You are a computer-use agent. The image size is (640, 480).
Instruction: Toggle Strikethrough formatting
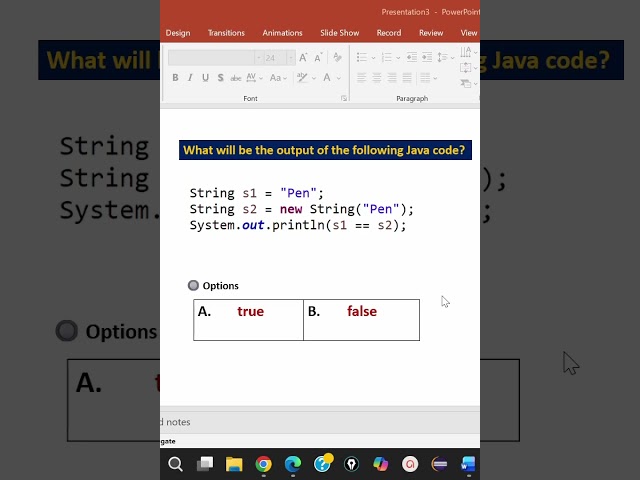(x=236, y=78)
